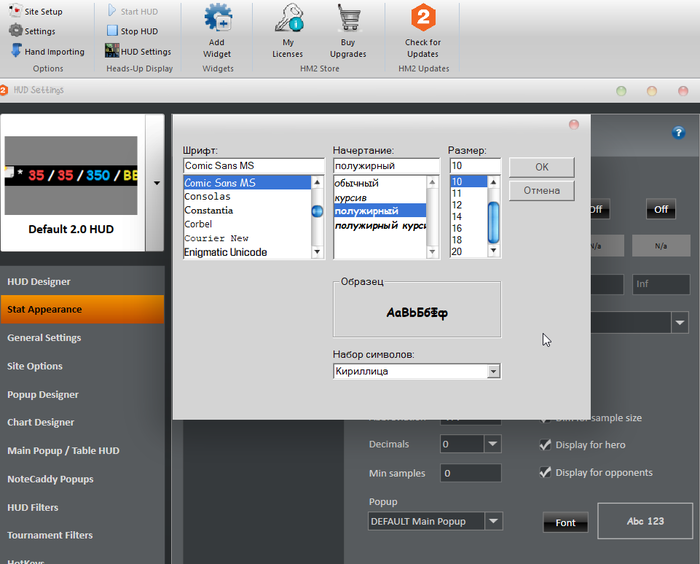The image size is (700, 564).
Task: Click the Размер size input field
Action: tap(475, 166)
